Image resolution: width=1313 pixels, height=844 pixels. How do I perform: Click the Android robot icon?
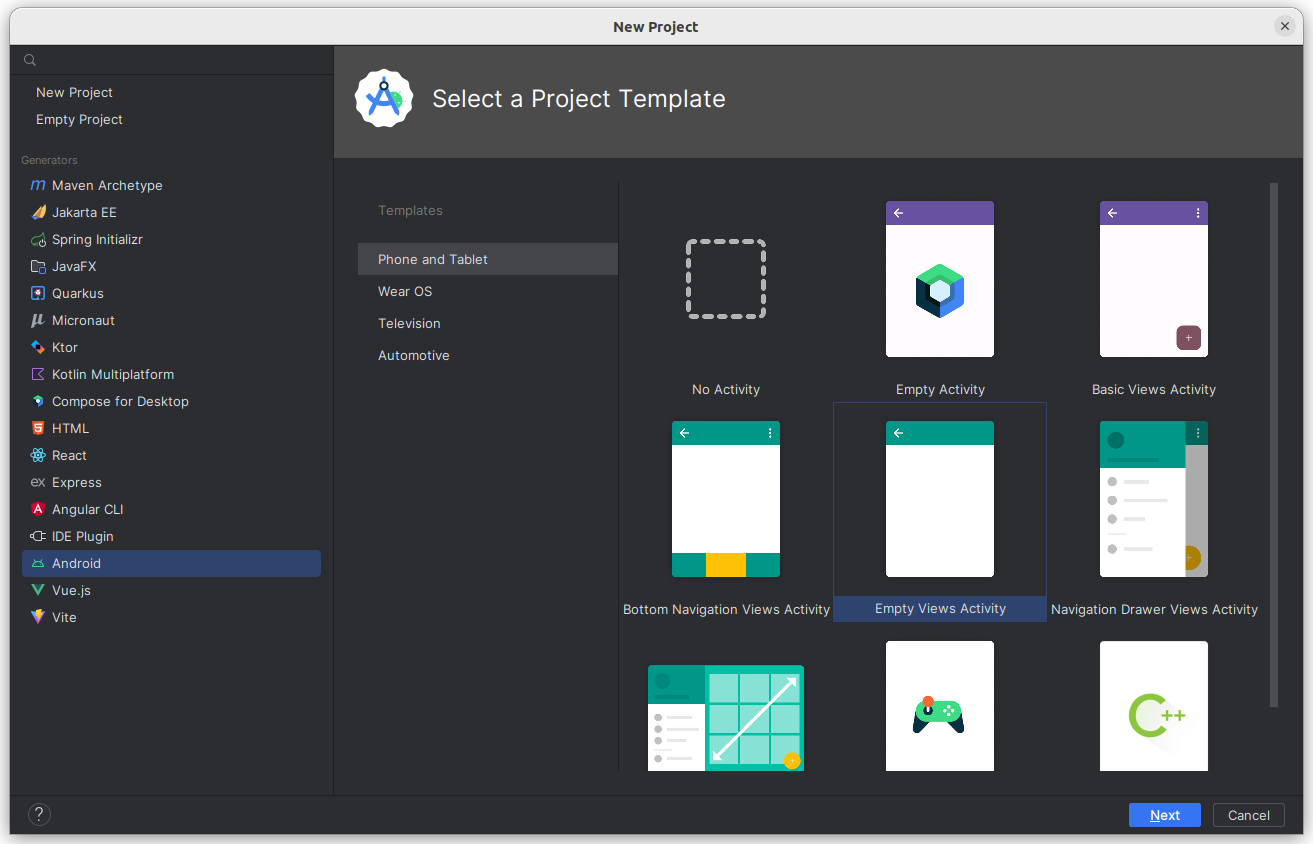coord(38,563)
